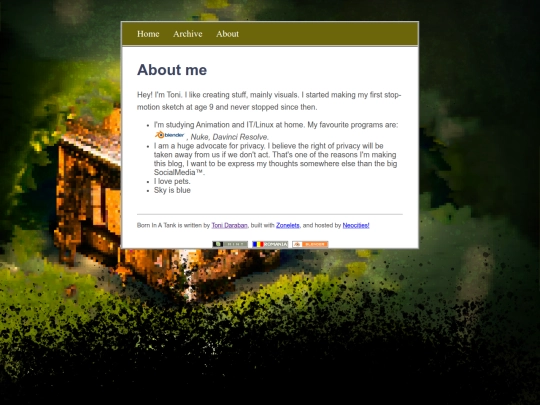The height and width of the screenshot is (405, 540).
Task: Go to the Archive page
Action: [187, 34]
